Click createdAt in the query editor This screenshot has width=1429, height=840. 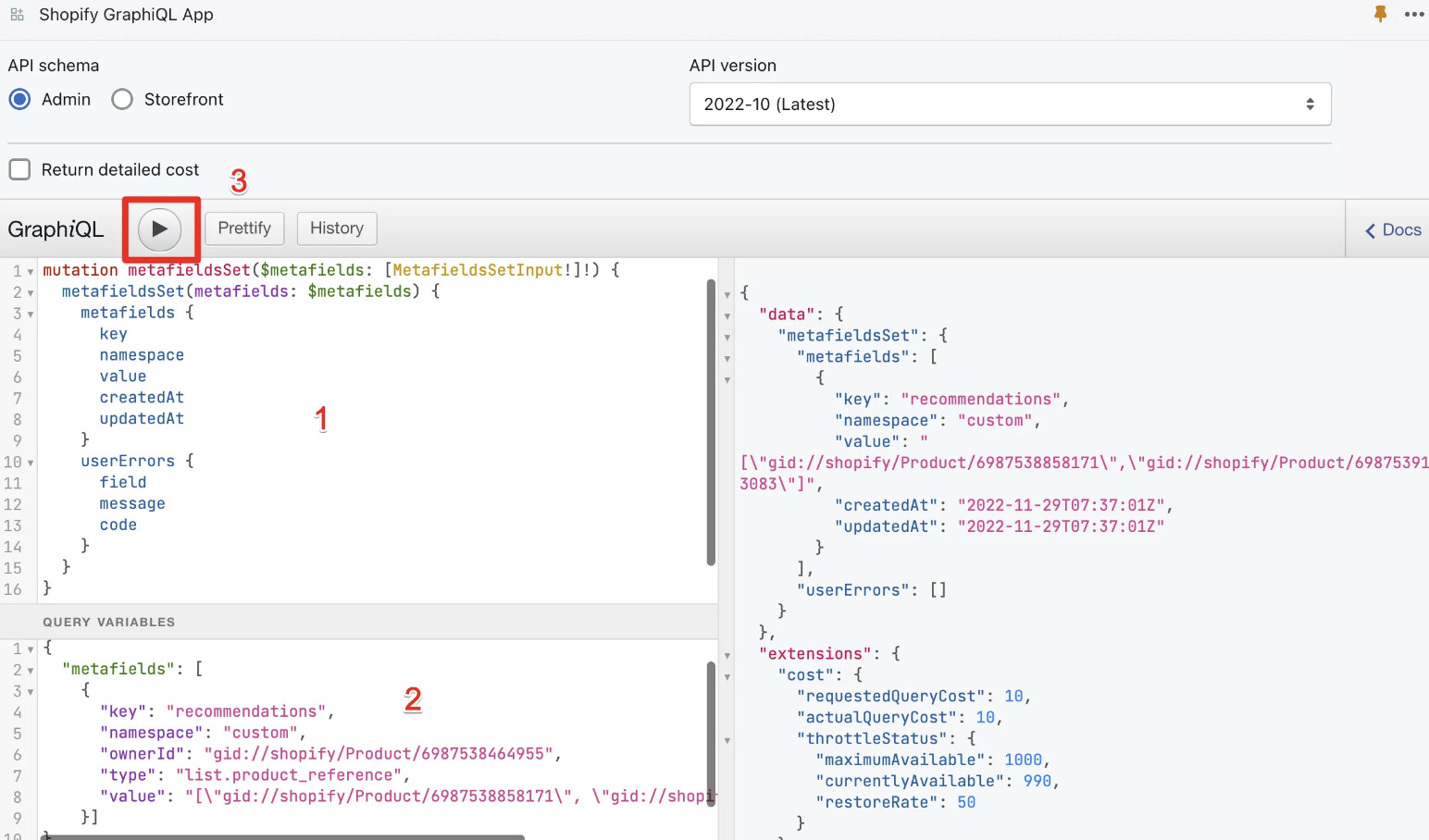point(142,398)
